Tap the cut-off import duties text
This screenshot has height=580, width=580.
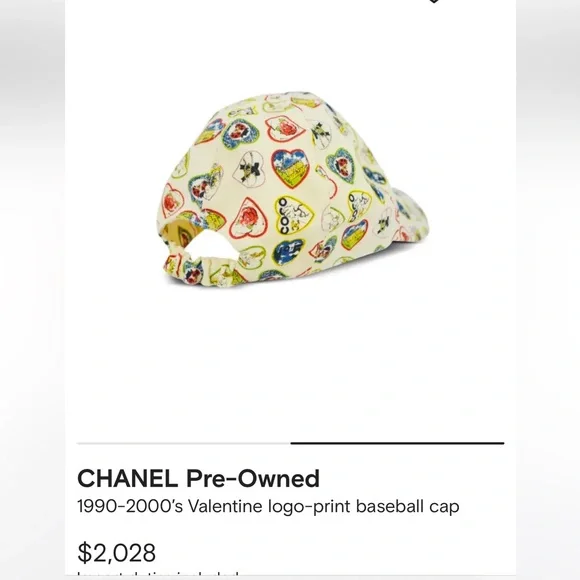pyautogui.click(x=157, y=576)
